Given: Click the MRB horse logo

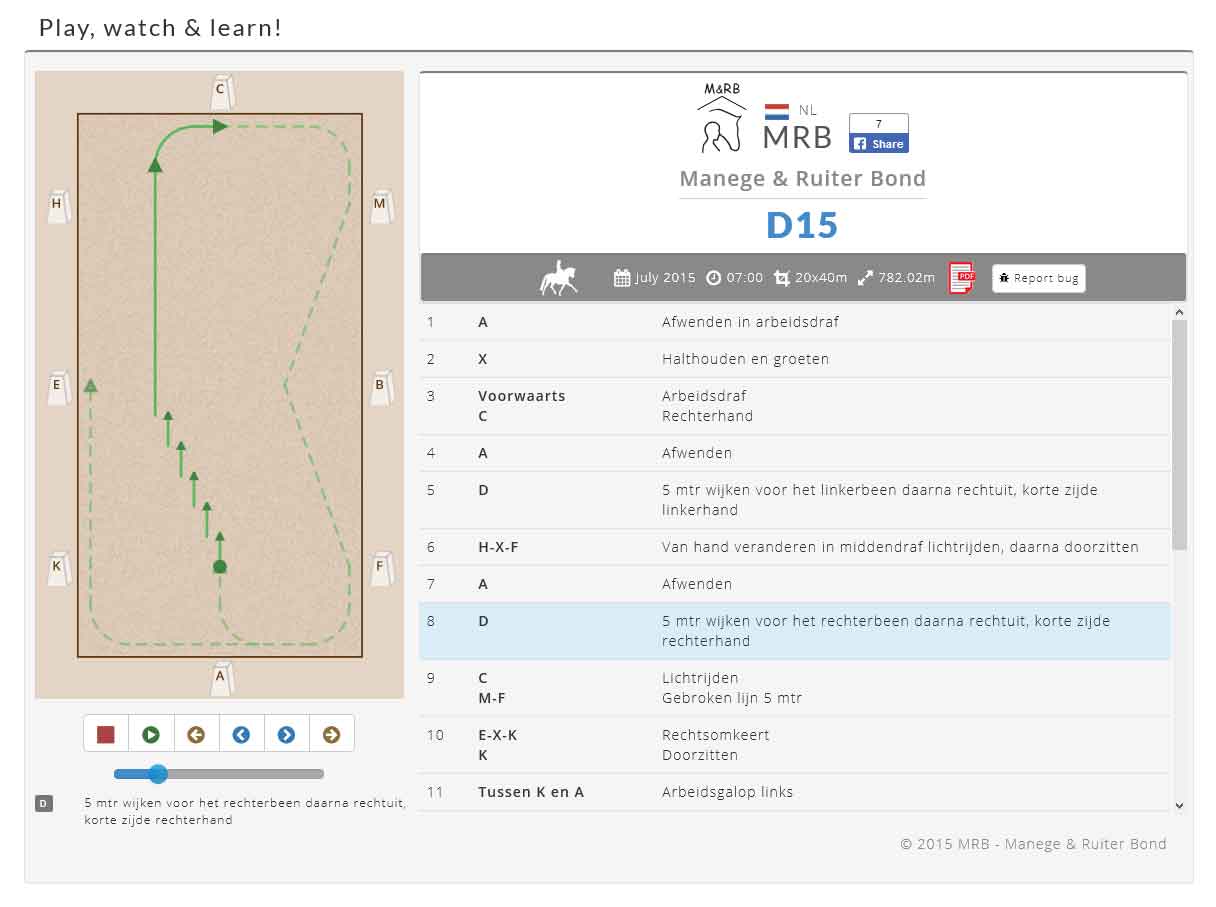Looking at the screenshot, I should pos(721,118).
